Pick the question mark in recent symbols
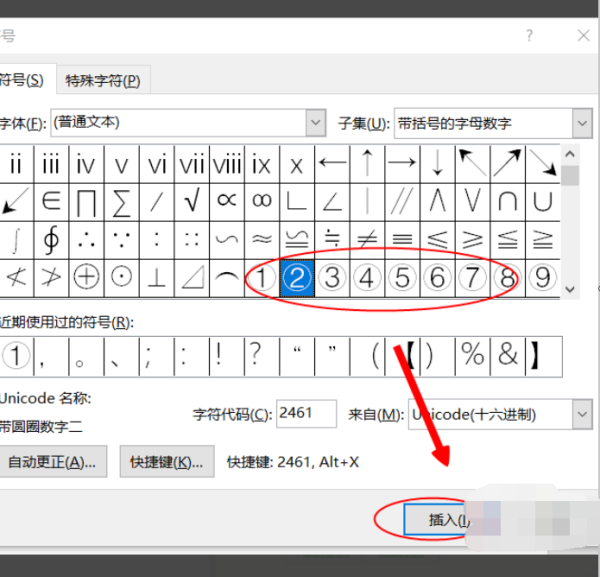This screenshot has height=577, width=600. [x=262, y=356]
